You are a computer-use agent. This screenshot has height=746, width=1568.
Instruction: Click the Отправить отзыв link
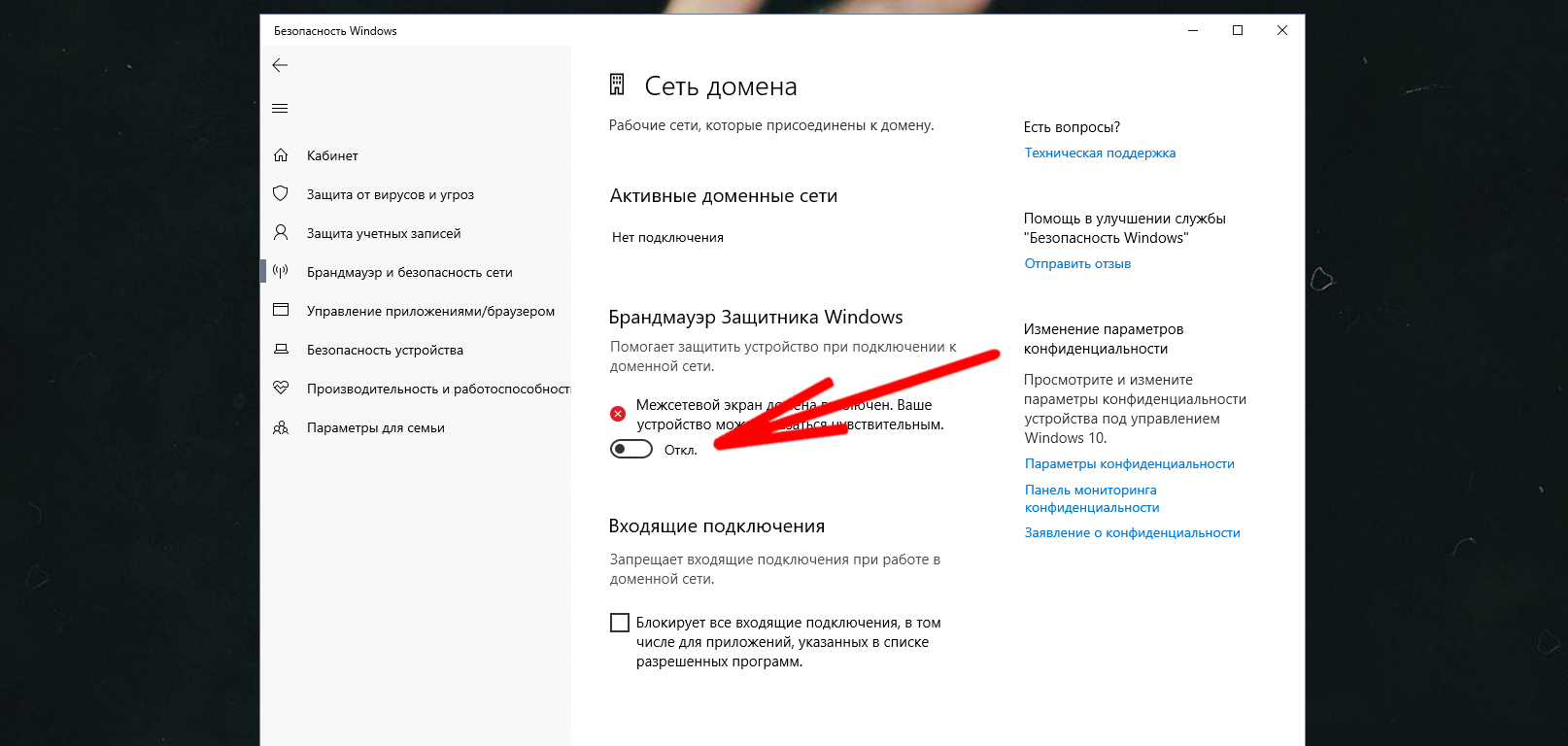(1077, 263)
